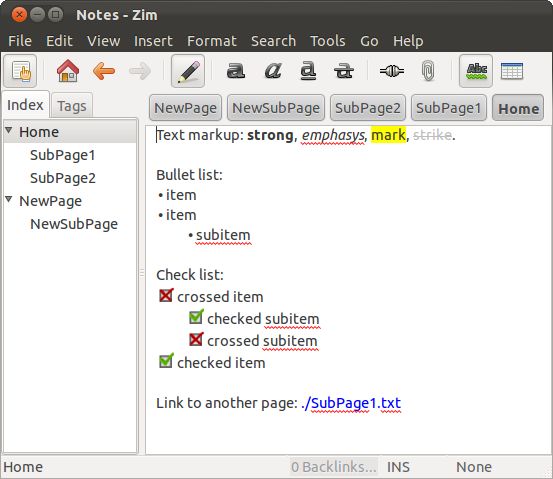
Task: Click None label in status bar
Action: [474, 467]
